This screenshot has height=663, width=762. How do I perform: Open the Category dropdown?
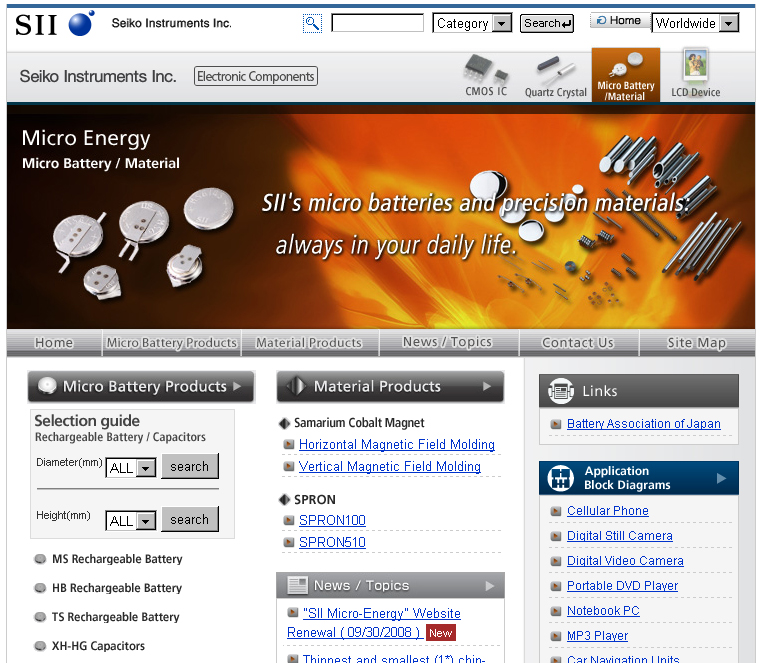472,23
